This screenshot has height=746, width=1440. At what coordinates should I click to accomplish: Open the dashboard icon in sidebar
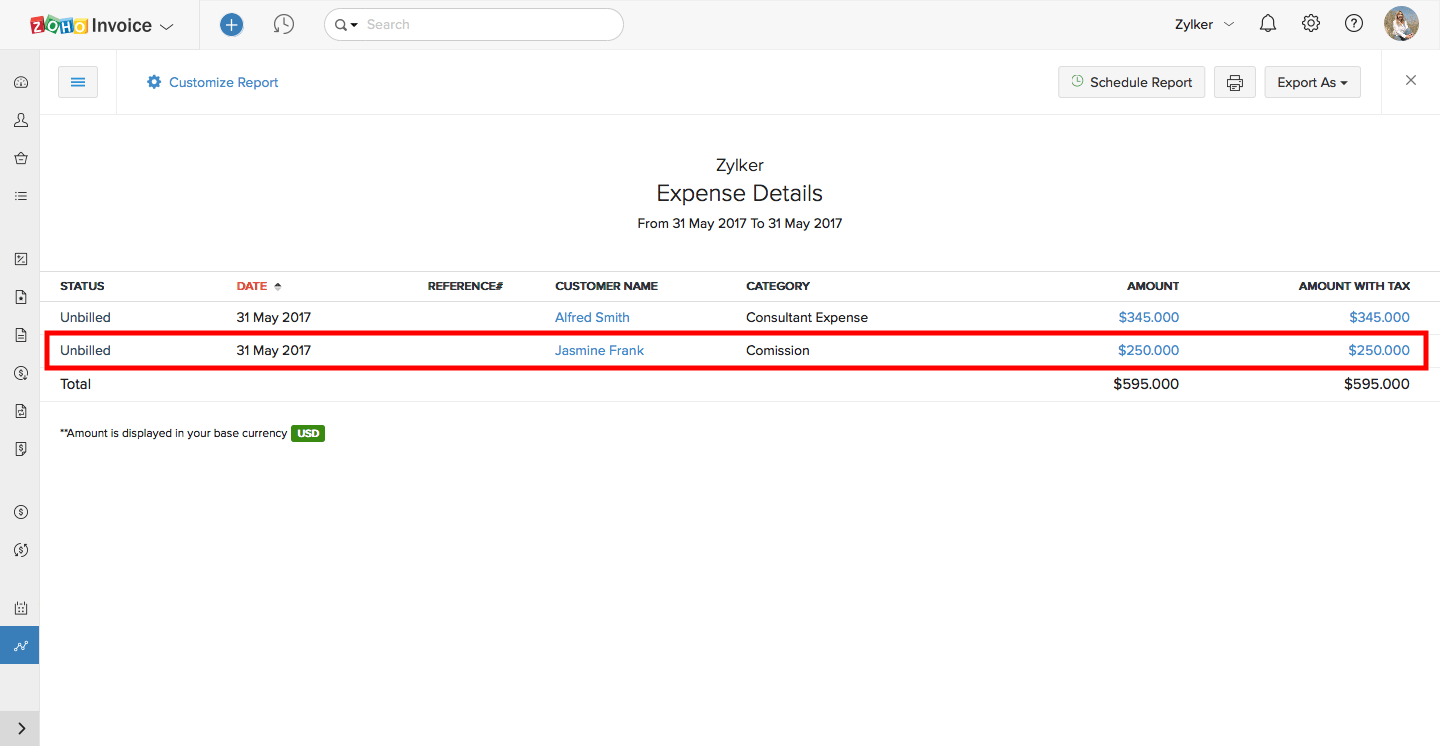click(20, 82)
